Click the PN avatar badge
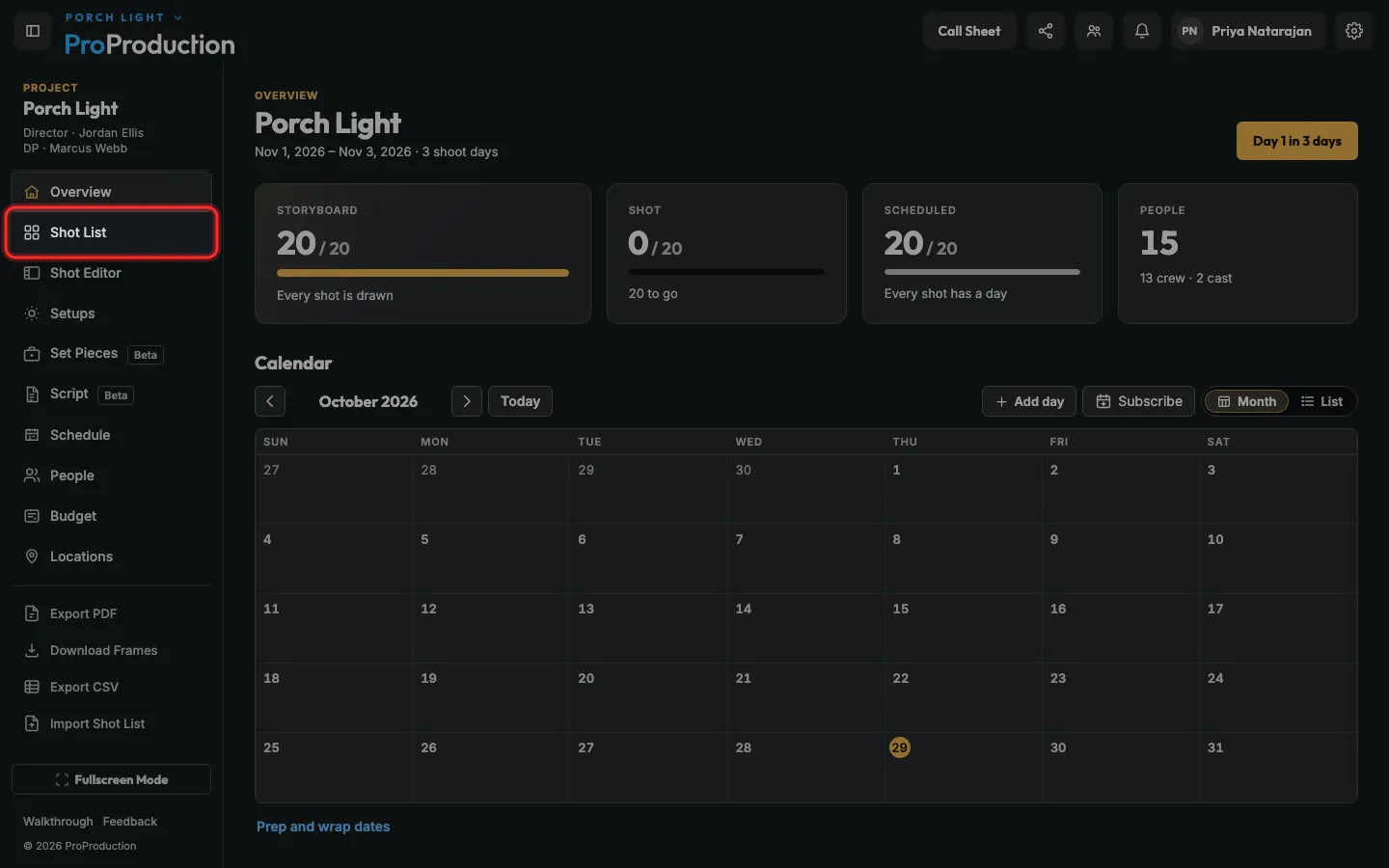 tap(1189, 31)
